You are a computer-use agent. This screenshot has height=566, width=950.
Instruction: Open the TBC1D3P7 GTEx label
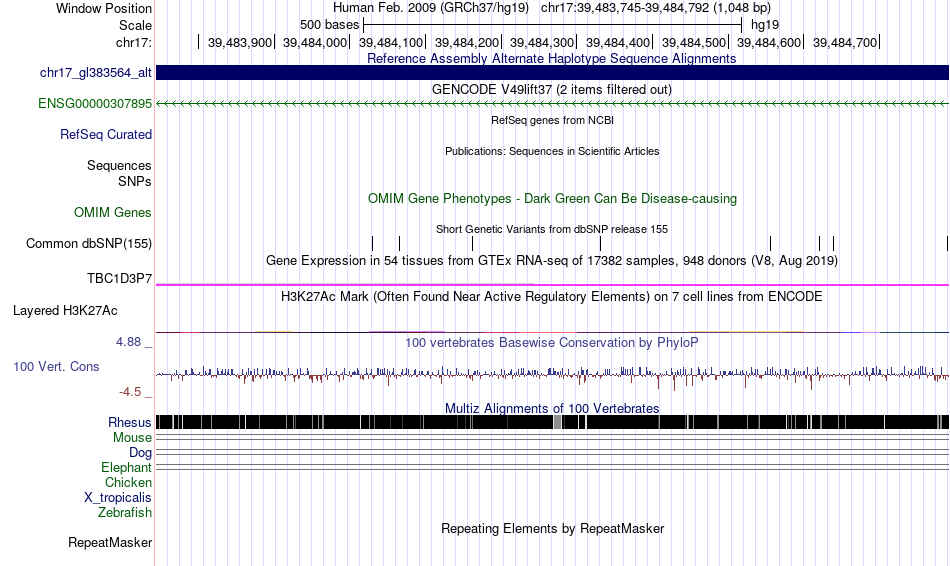(x=119, y=279)
